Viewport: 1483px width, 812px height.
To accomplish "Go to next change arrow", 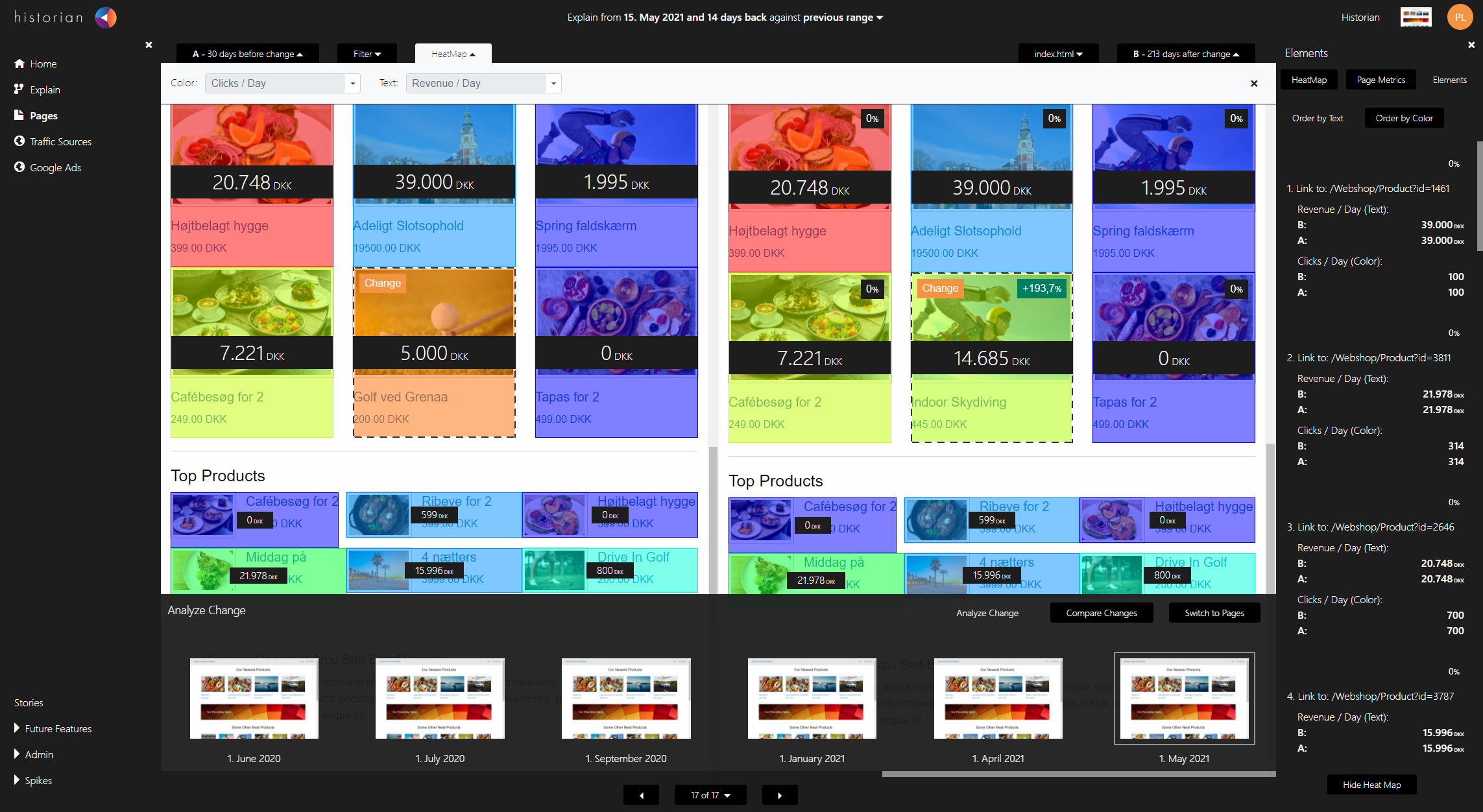I will pyautogui.click(x=780, y=795).
